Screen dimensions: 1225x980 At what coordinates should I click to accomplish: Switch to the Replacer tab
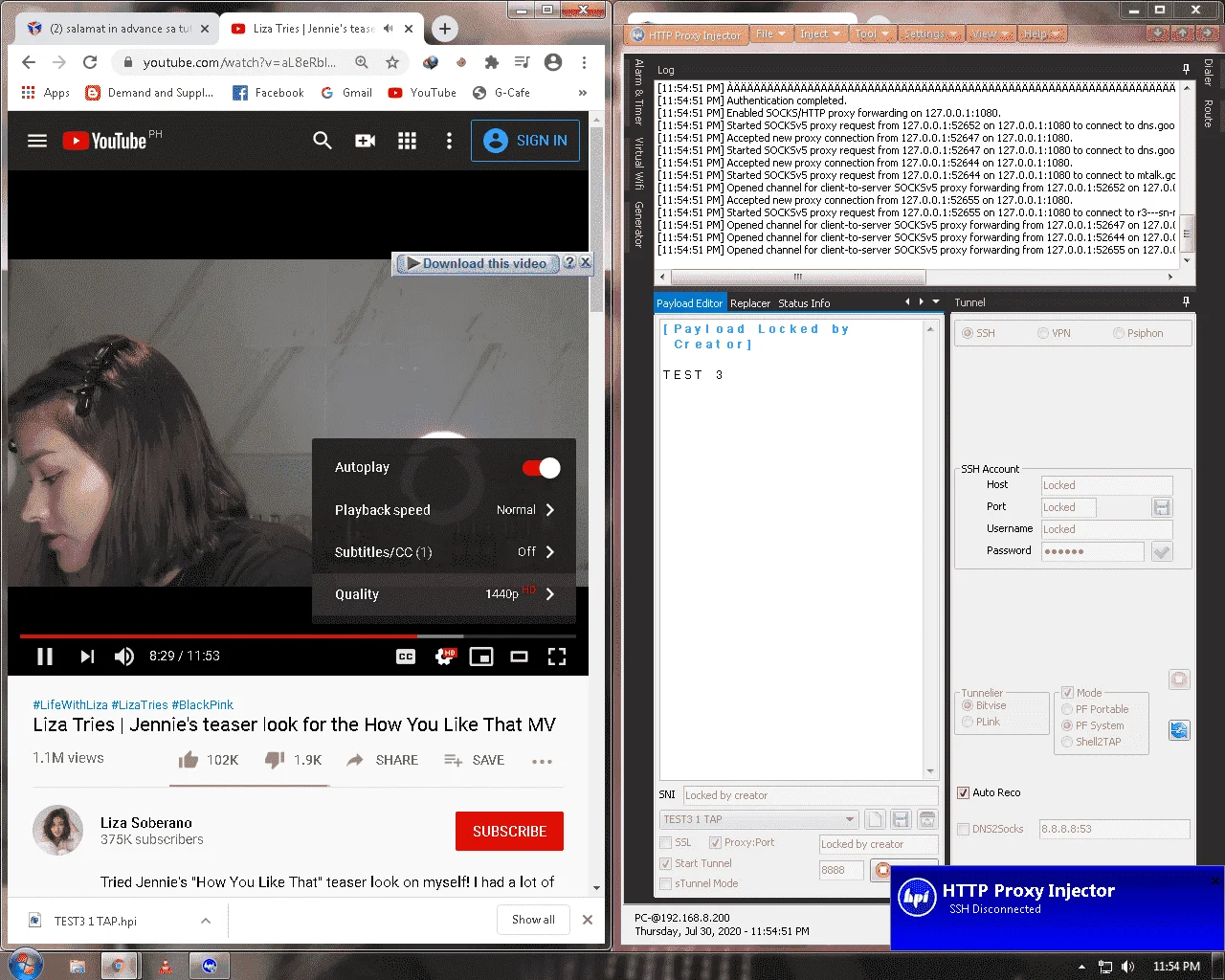pyautogui.click(x=750, y=303)
